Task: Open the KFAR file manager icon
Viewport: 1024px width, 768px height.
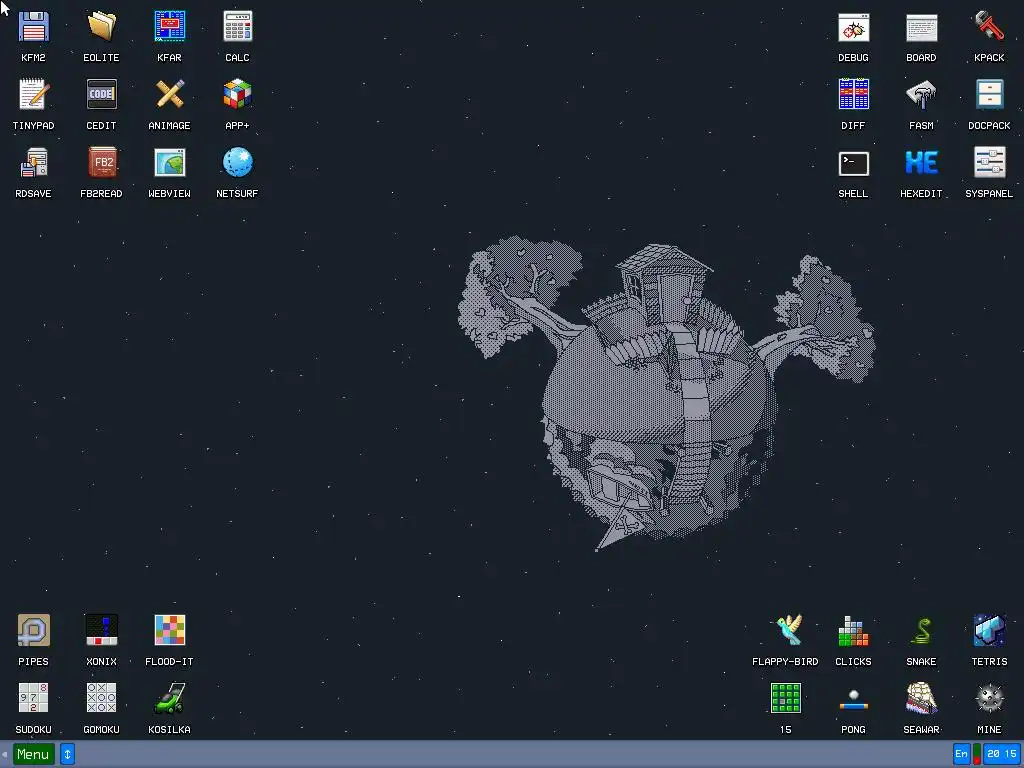Action: coord(169,27)
